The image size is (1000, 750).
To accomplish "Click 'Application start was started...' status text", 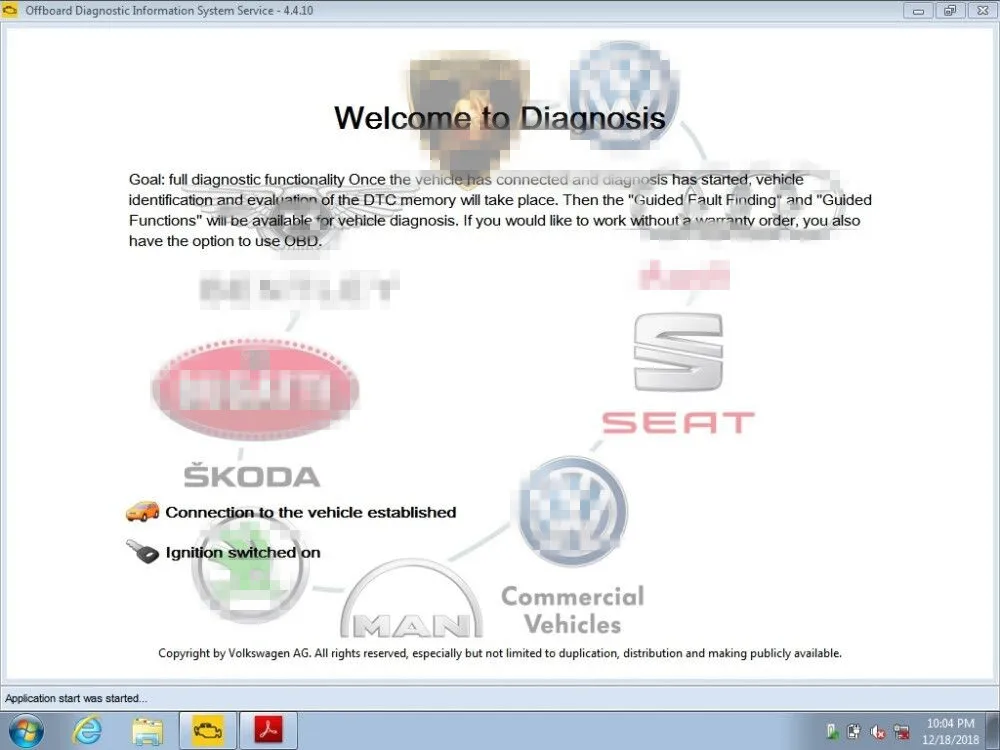I will [76, 698].
